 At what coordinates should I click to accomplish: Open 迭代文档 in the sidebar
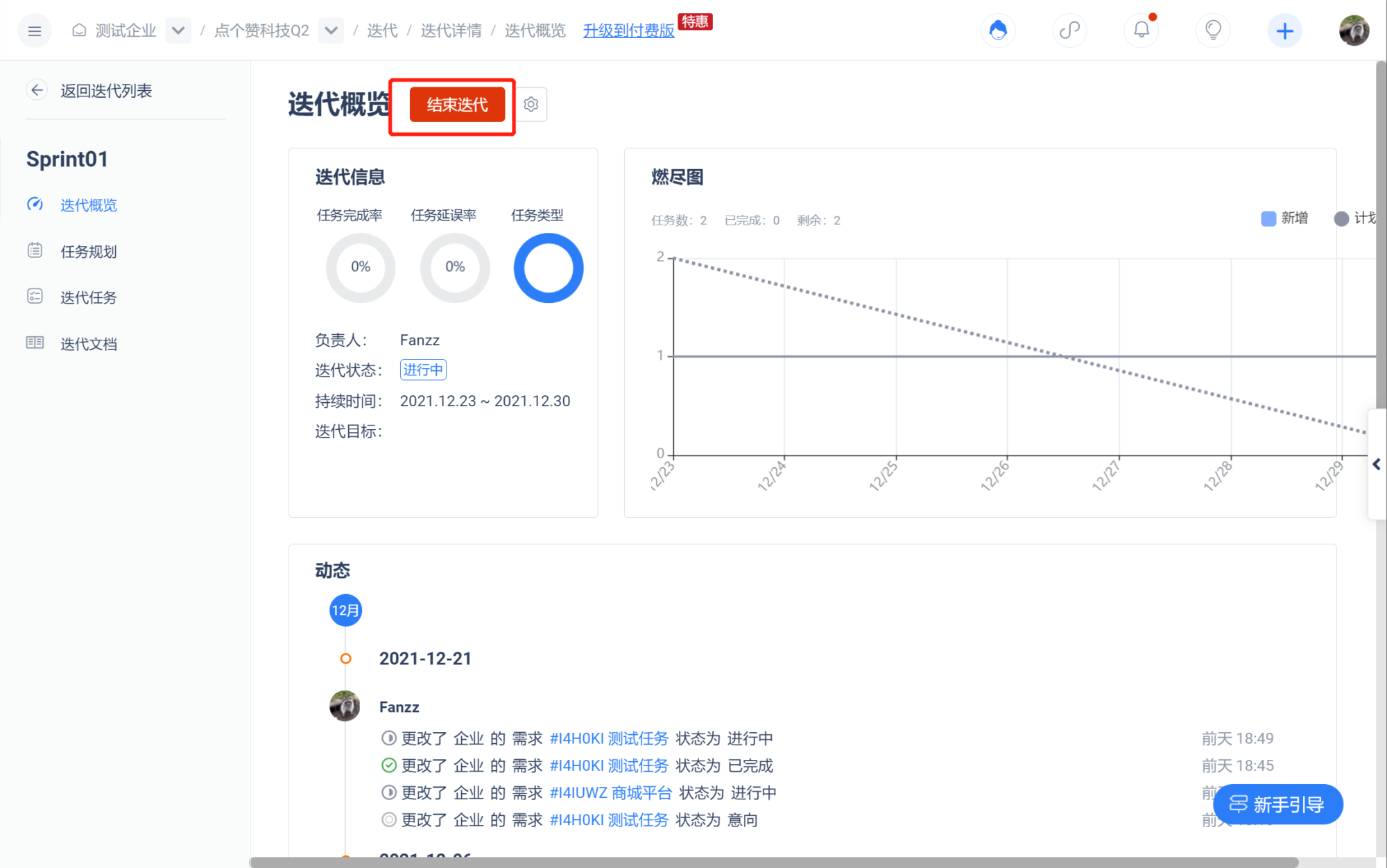[89, 344]
